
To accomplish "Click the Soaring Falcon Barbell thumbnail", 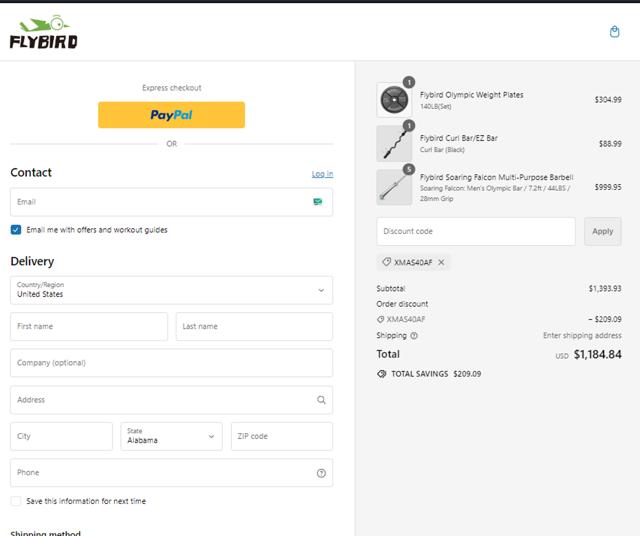I will 394,187.
